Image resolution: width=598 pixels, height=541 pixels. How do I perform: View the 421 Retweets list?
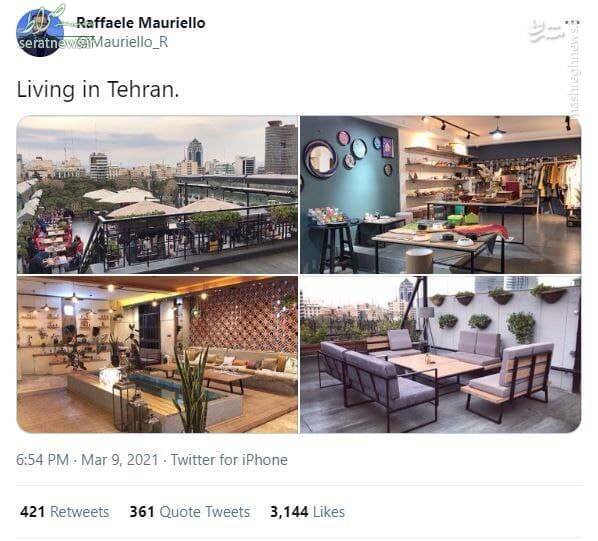tap(64, 512)
